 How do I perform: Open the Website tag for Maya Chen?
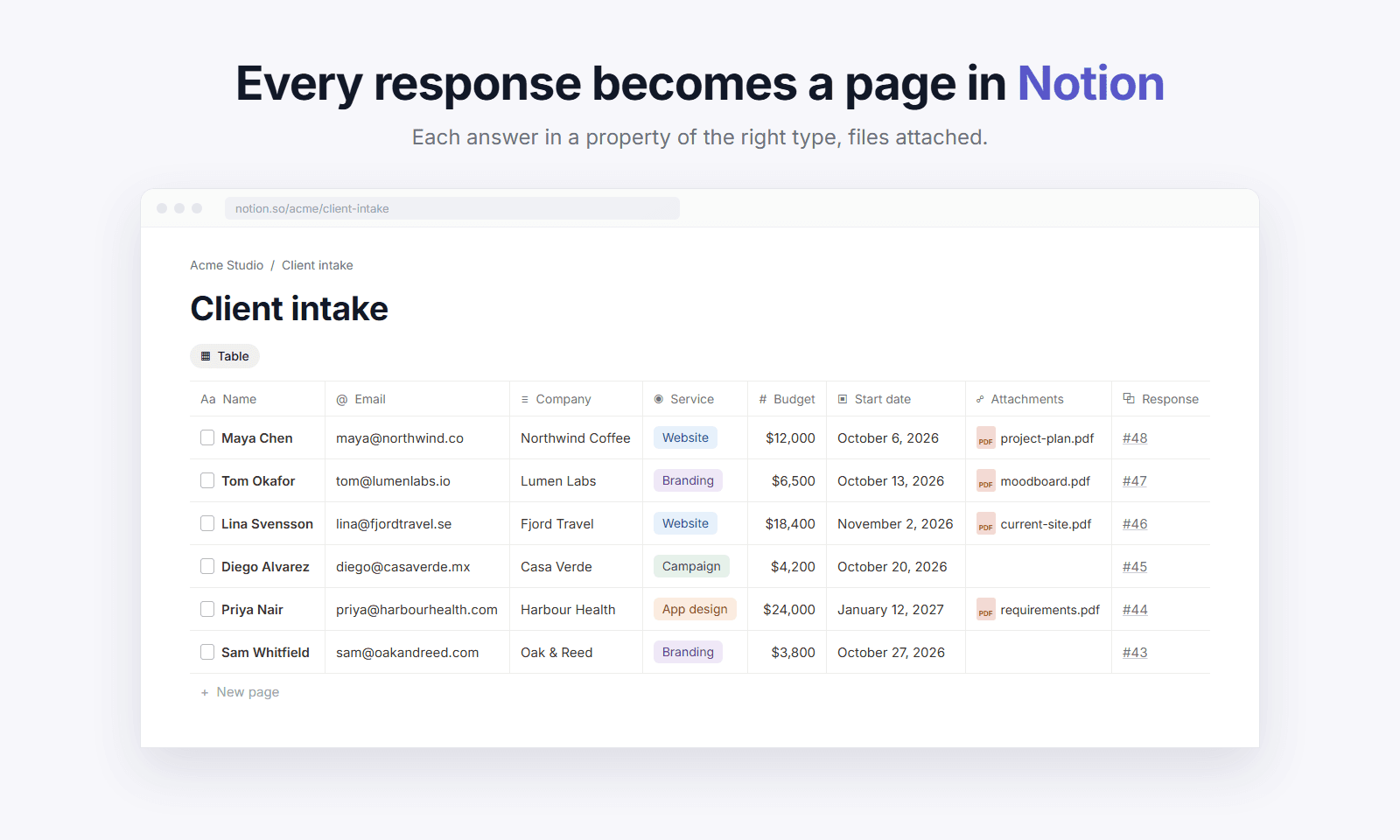pos(685,437)
